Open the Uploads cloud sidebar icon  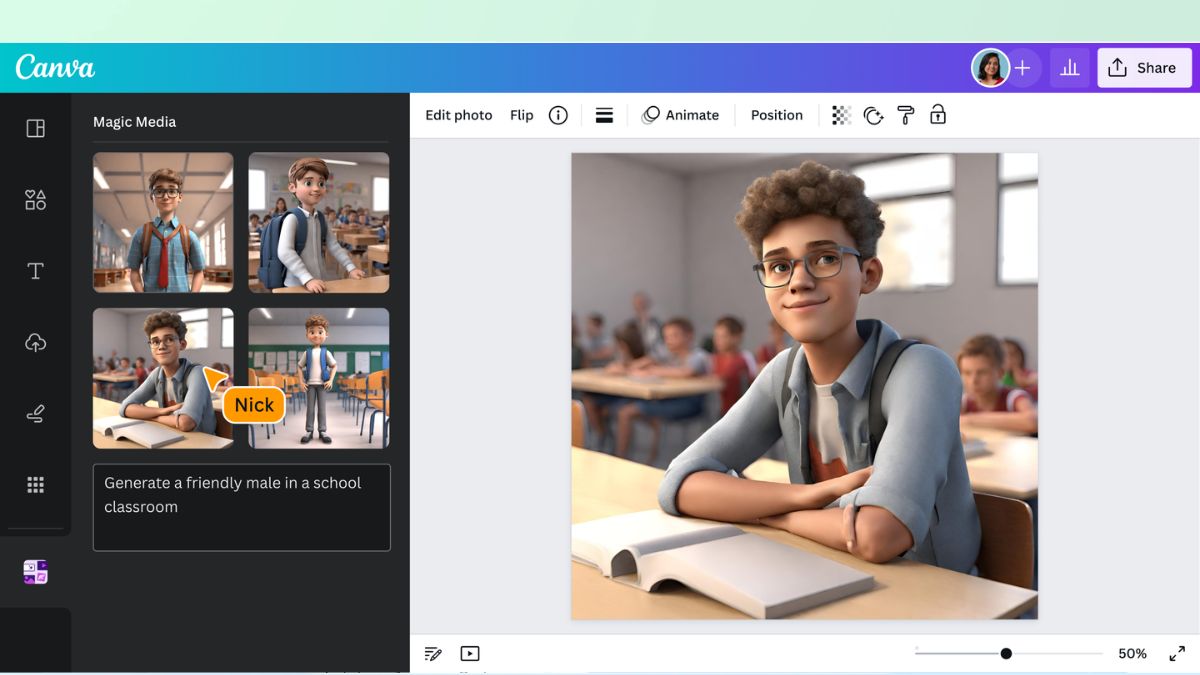[x=35, y=343]
